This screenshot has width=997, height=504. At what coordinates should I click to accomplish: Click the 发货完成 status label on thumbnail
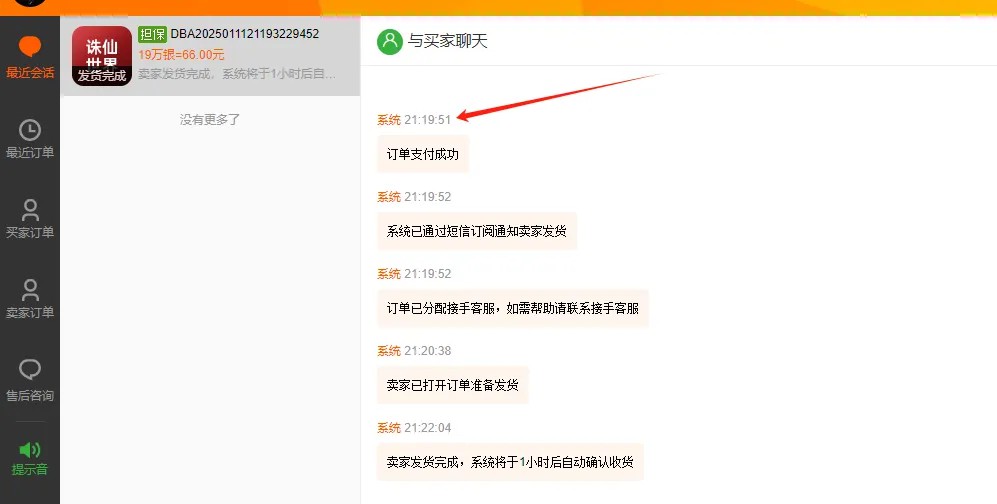point(102,76)
